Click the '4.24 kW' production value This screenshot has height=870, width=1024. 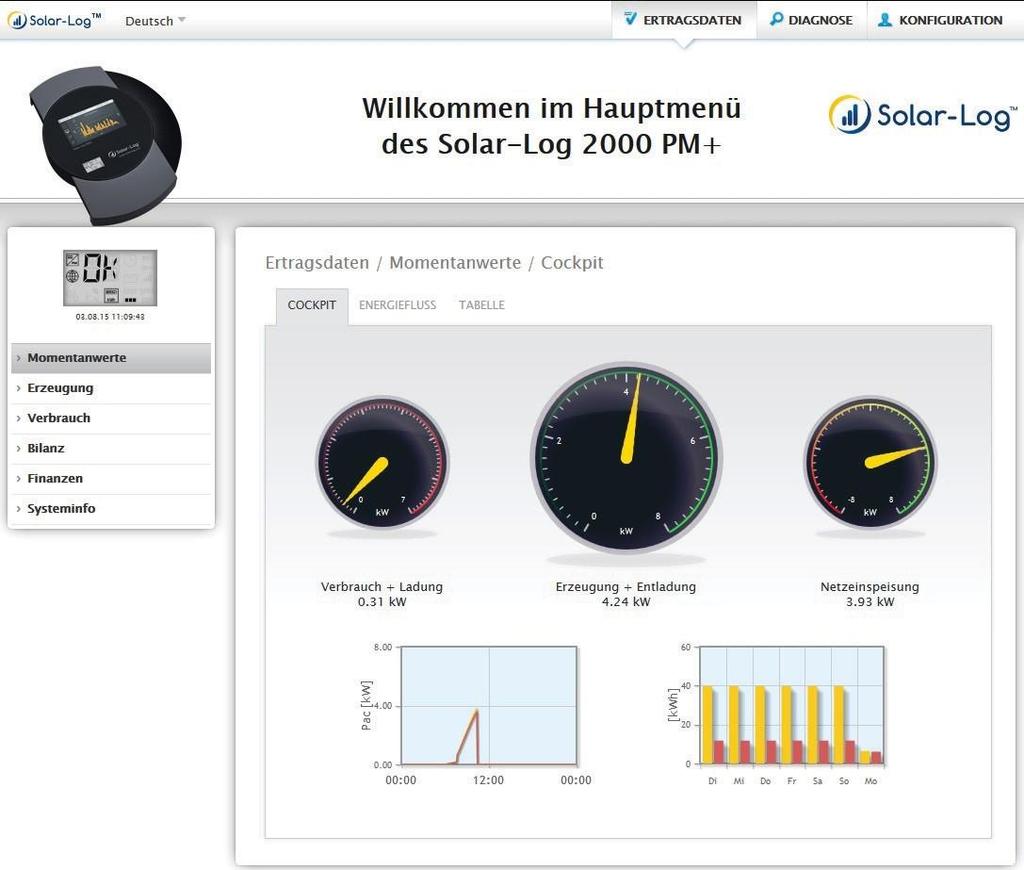(626, 602)
